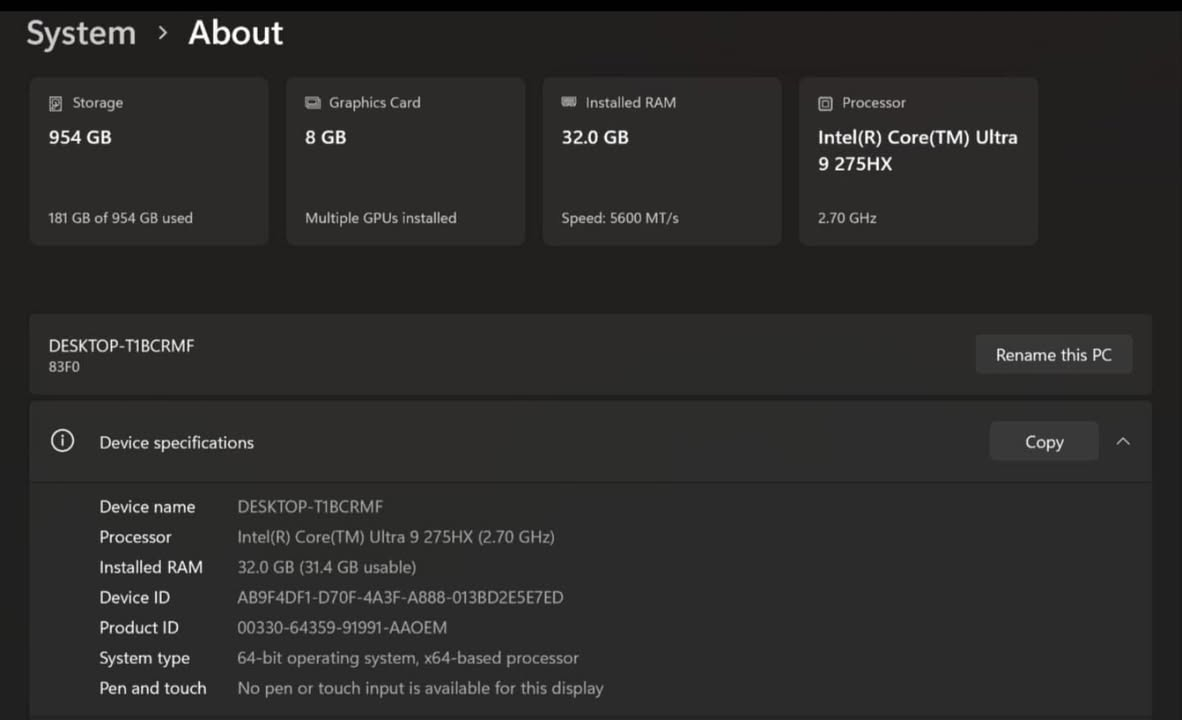Click the About page title

(236, 33)
